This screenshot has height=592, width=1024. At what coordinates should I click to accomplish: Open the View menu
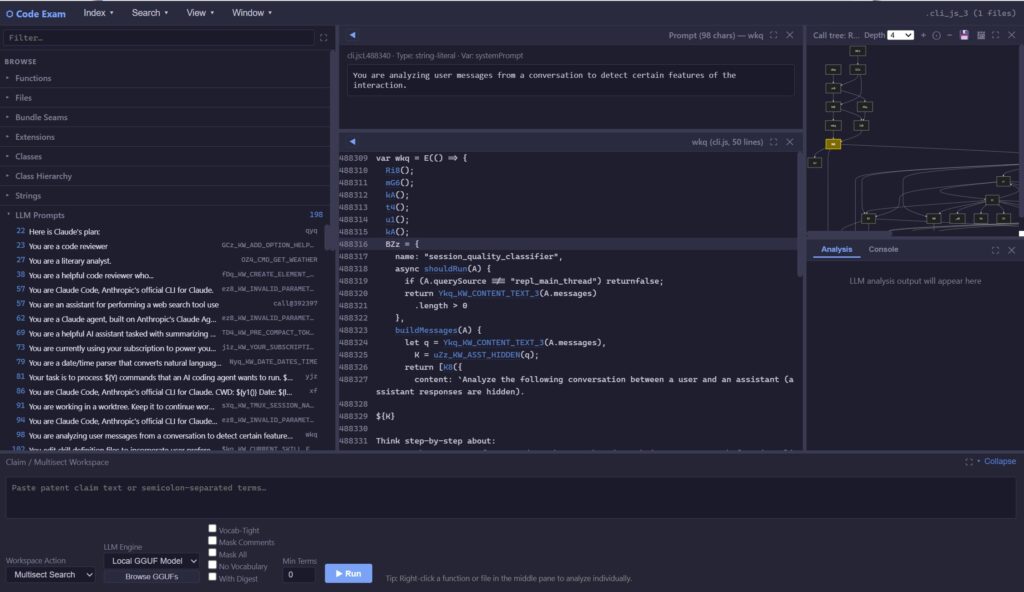click(x=200, y=12)
